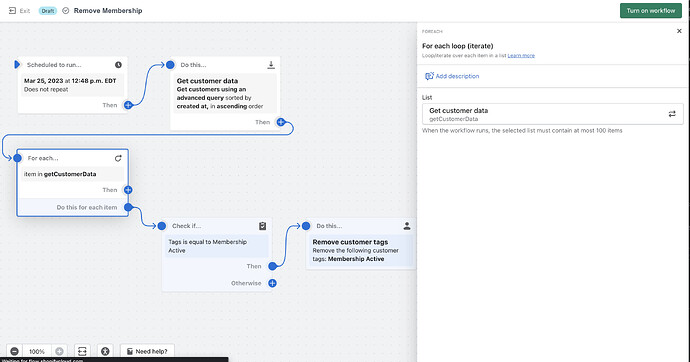The height and width of the screenshot is (362, 690).
Task: Zoom in the canvas
Action: click(59, 351)
